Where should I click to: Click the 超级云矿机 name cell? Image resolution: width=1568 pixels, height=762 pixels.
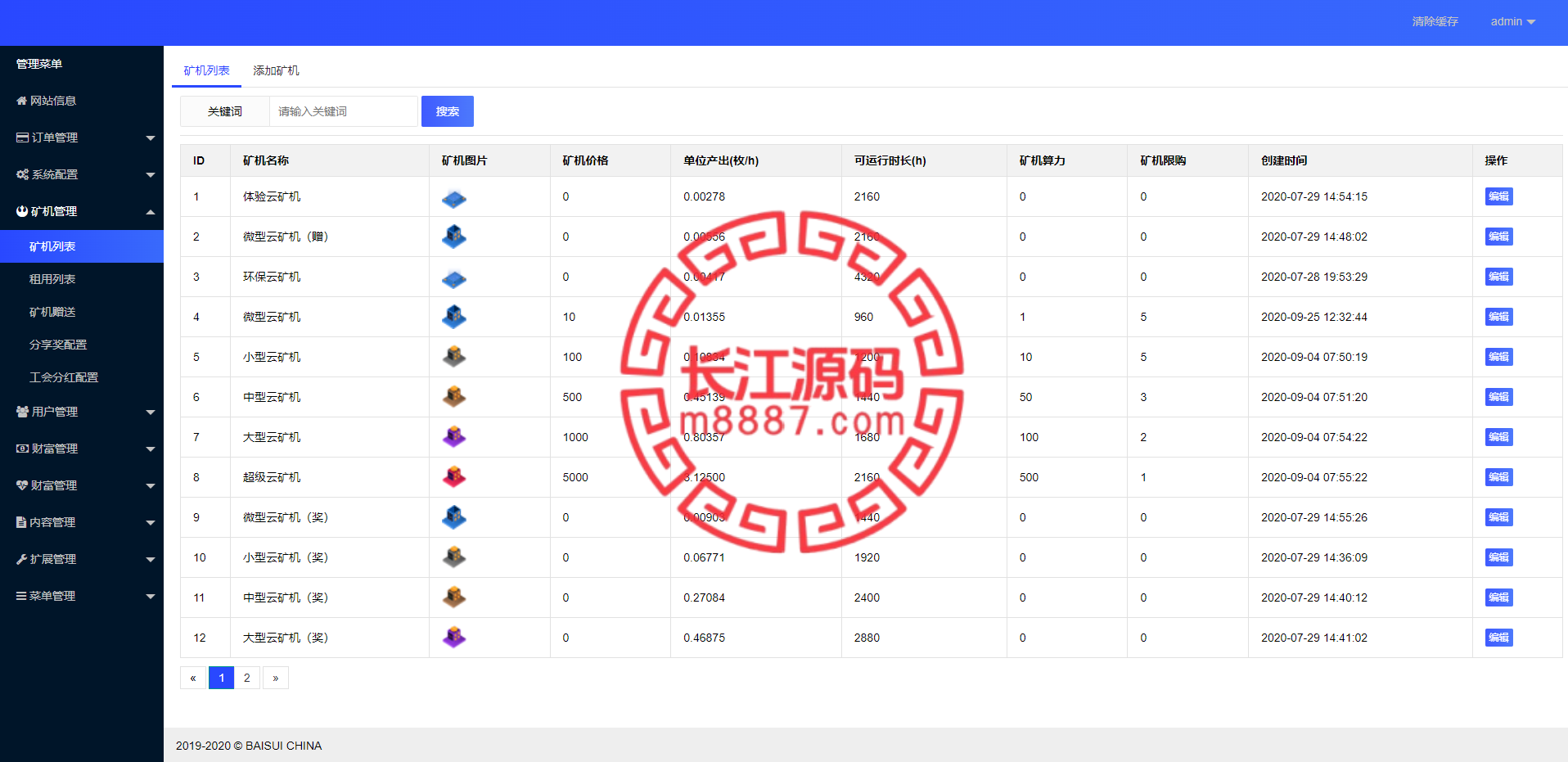pos(330,477)
